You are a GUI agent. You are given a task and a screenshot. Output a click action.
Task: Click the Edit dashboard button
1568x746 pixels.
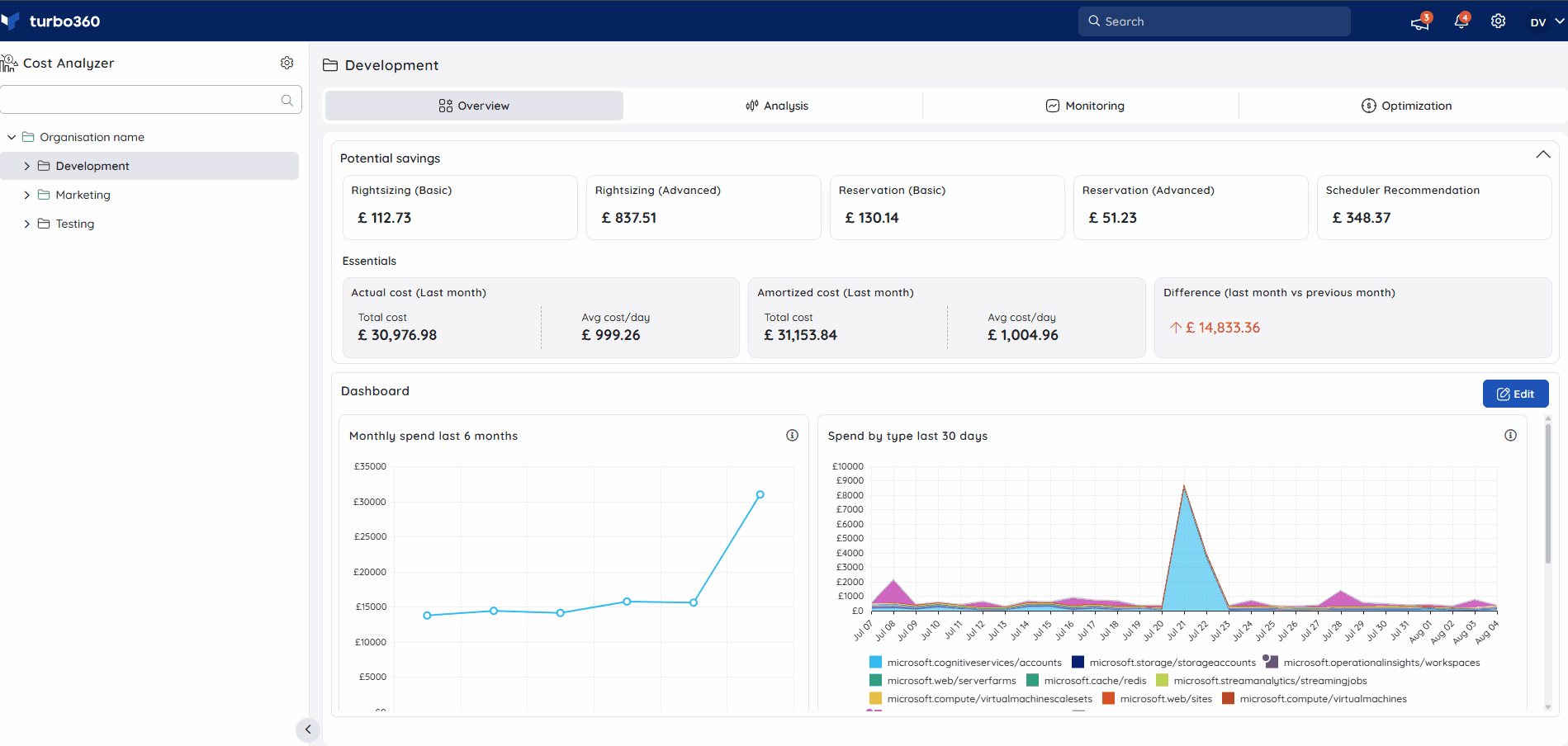1515,394
